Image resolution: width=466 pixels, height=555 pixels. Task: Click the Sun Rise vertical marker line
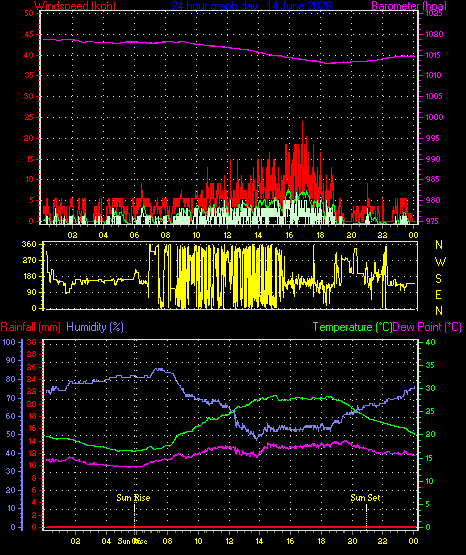(134, 516)
